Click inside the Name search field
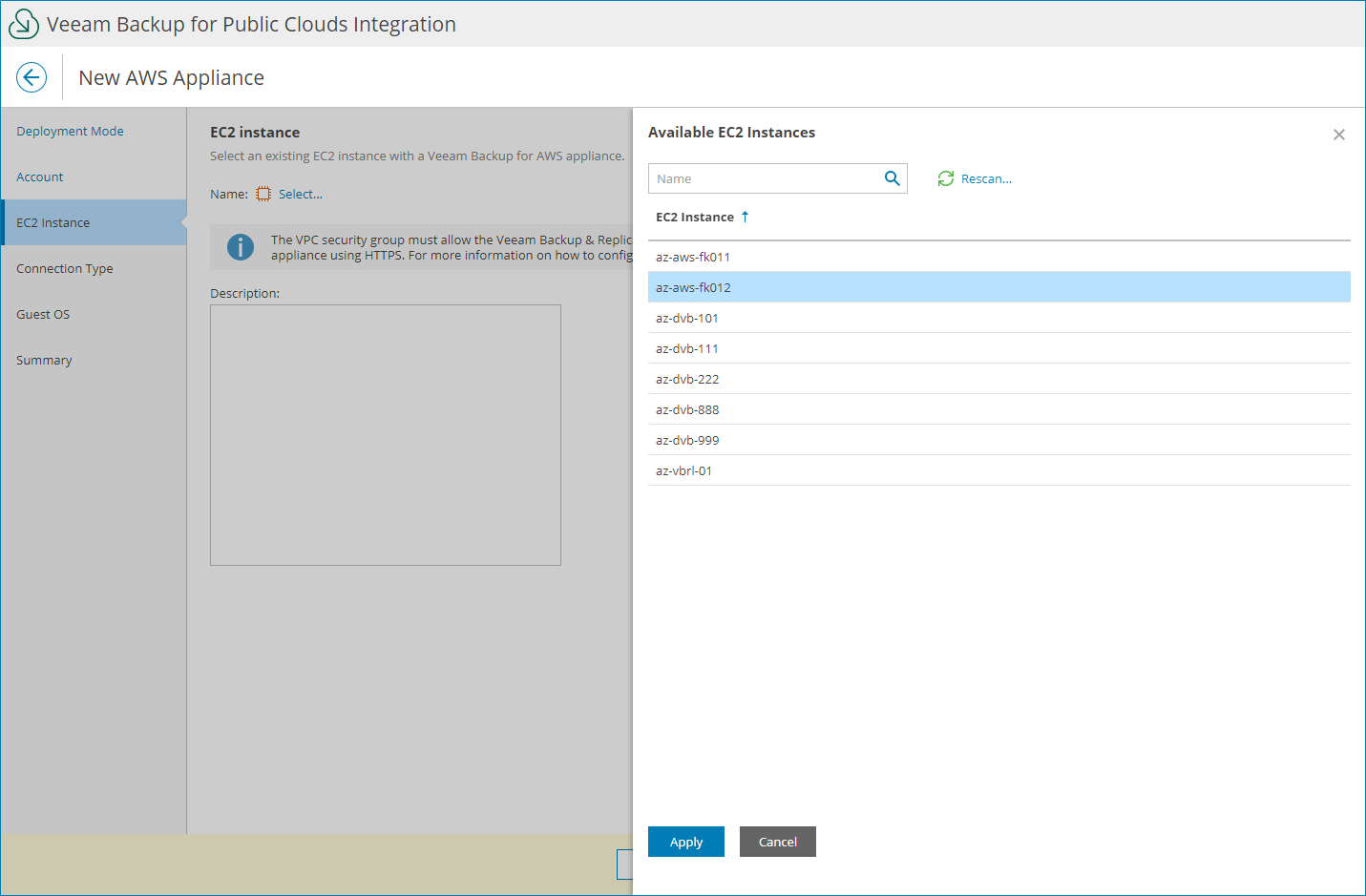 click(764, 178)
